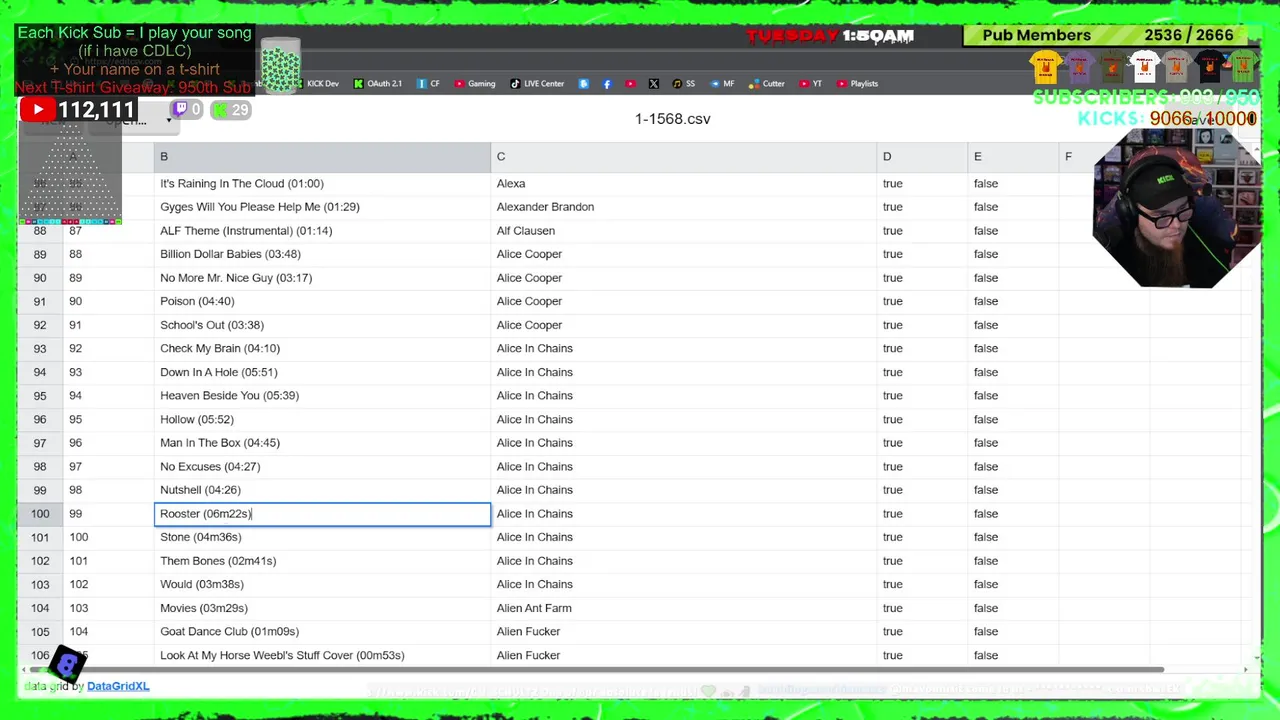Click the Rooster (06m22s) cell being edited
1280x720 pixels.
pyautogui.click(x=322, y=514)
